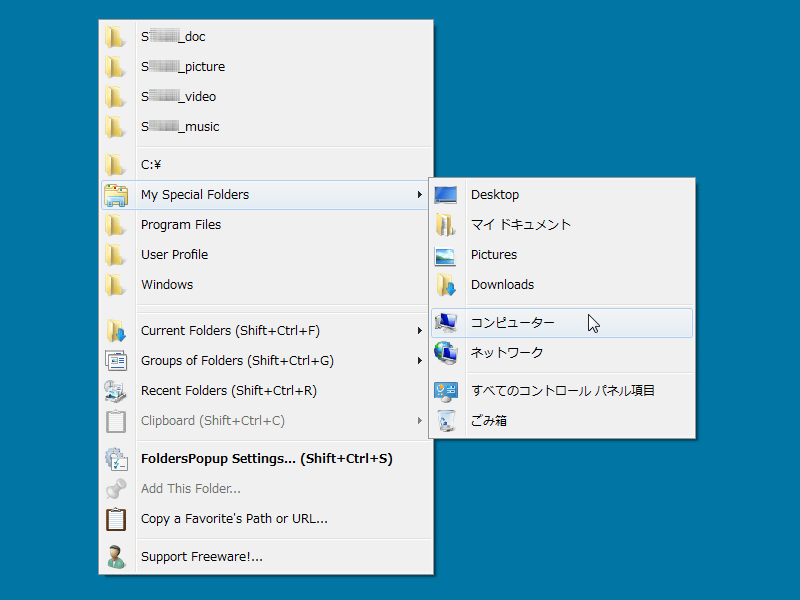
Task: Click the folder icon beside _music entry
Action: tap(115, 127)
